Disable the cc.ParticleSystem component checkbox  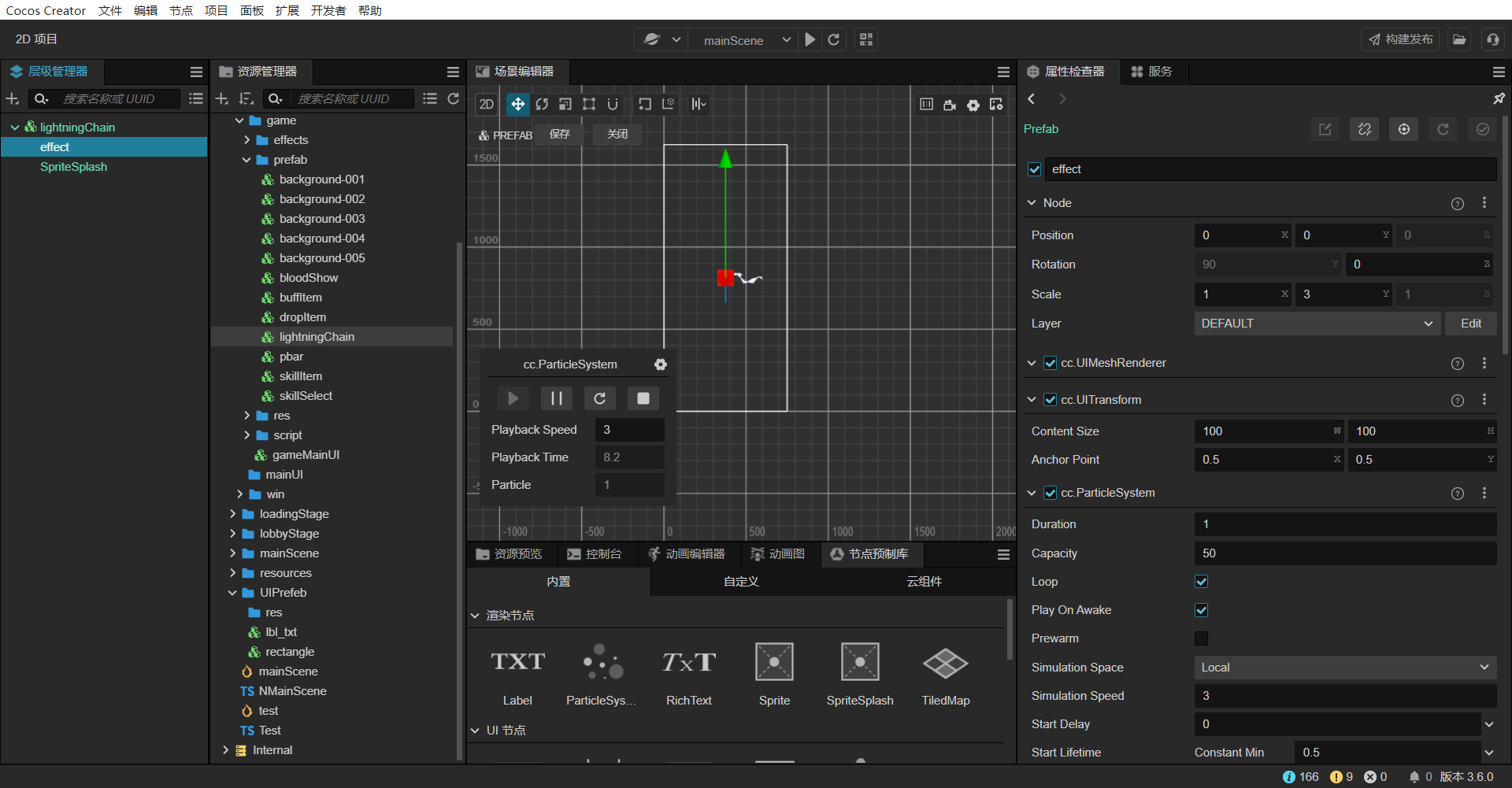(x=1051, y=493)
